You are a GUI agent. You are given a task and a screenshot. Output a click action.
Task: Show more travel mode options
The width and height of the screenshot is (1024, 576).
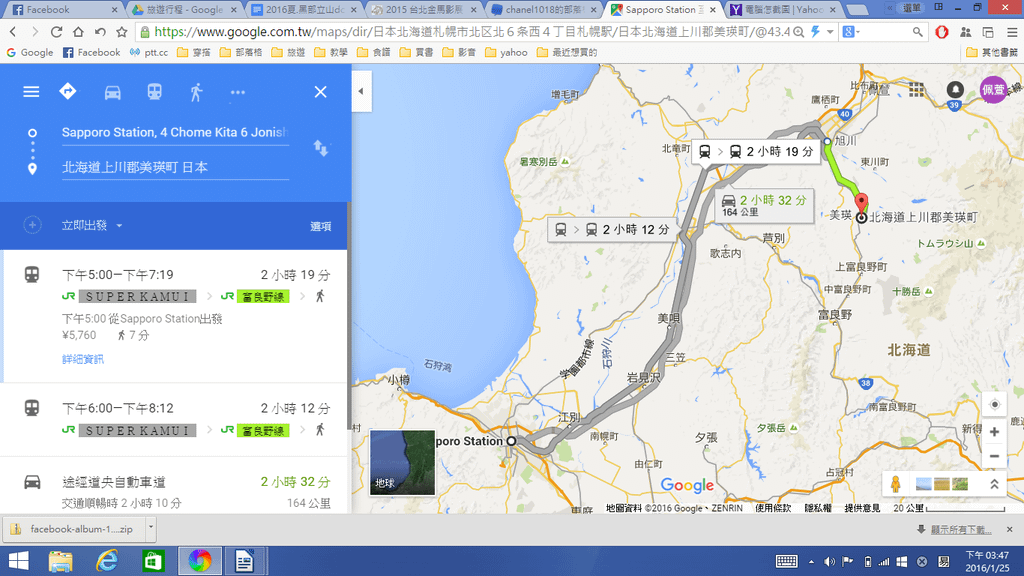coord(238,93)
